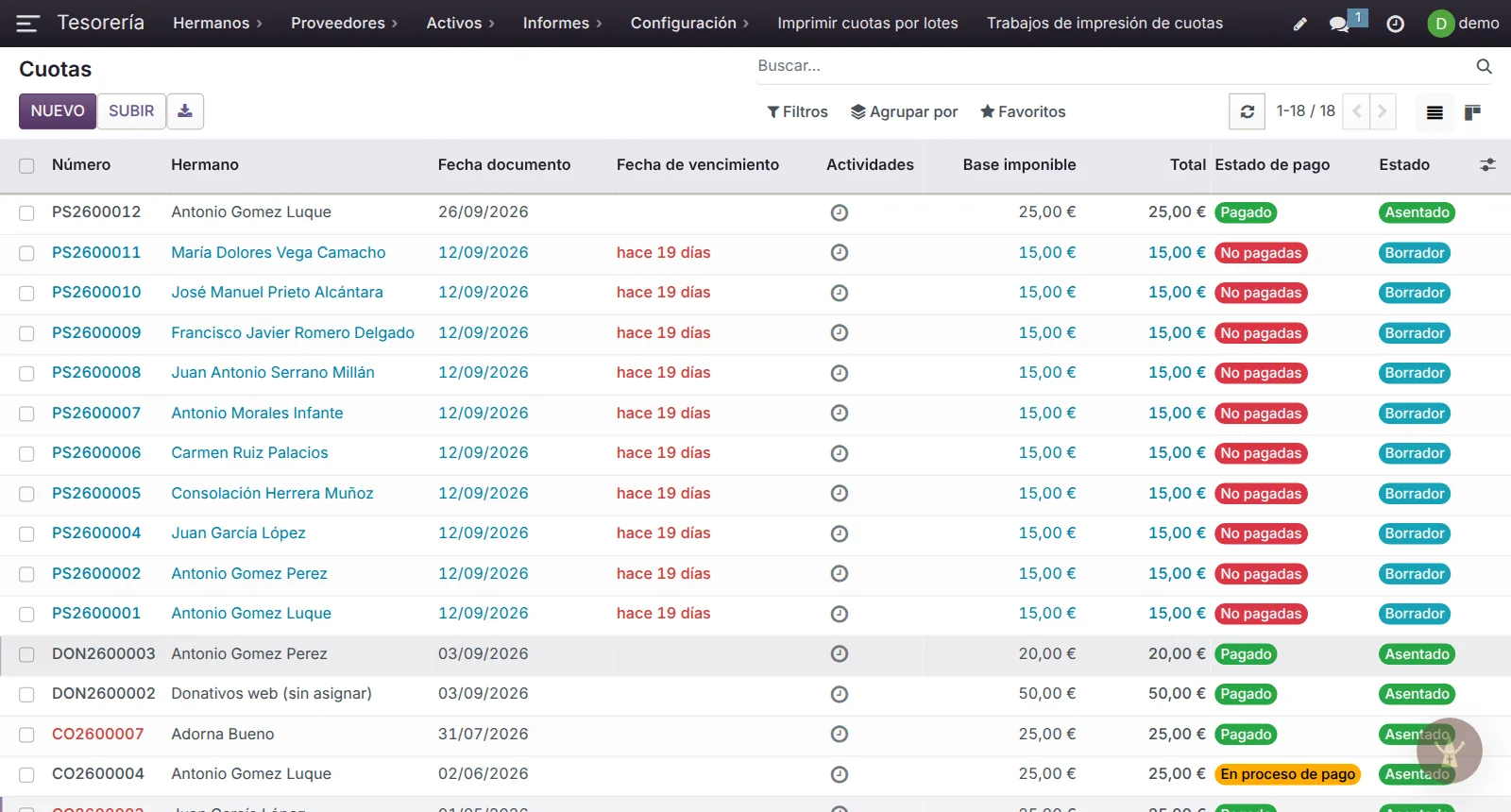Open the Filtros dropdown
This screenshot has height=812, width=1511.
pyautogui.click(x=797, y=111)
